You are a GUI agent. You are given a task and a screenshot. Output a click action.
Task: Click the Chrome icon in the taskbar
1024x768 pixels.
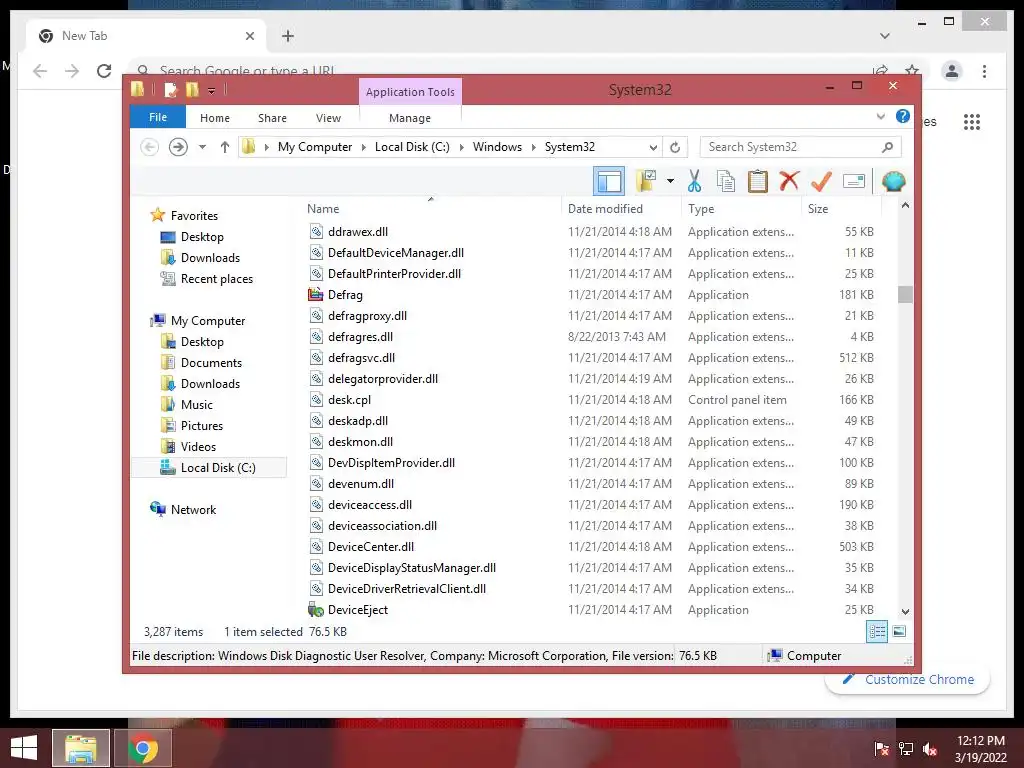point(143,748)
